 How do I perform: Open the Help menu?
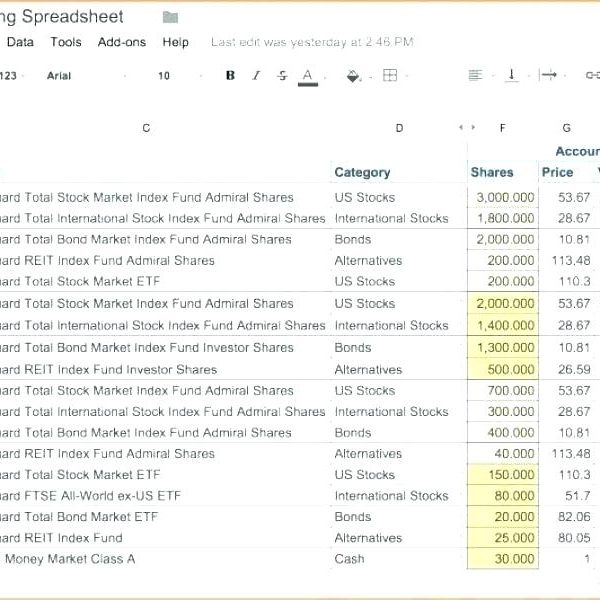[x=176, y=42]
